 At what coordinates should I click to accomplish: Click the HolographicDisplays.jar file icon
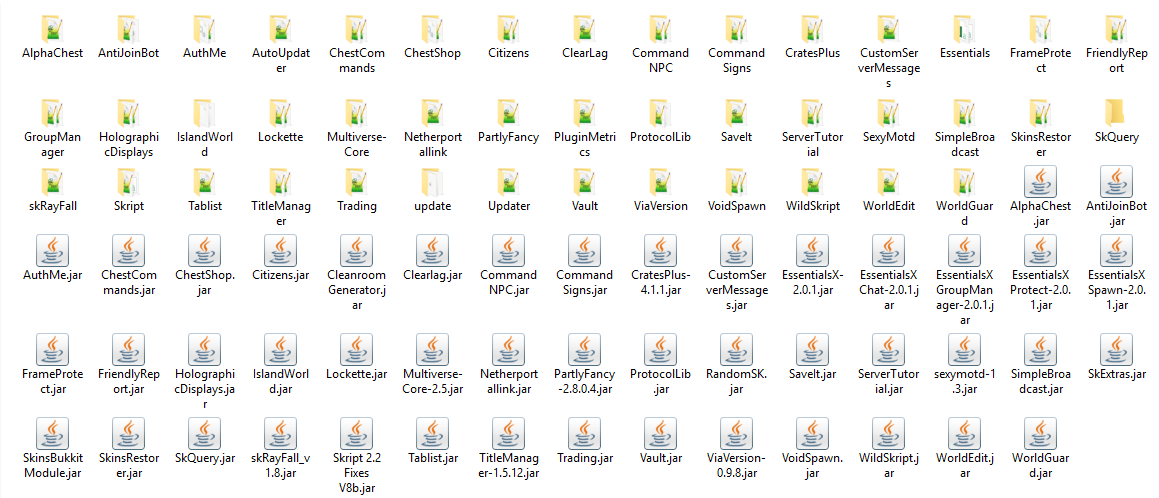click(205, 349)
